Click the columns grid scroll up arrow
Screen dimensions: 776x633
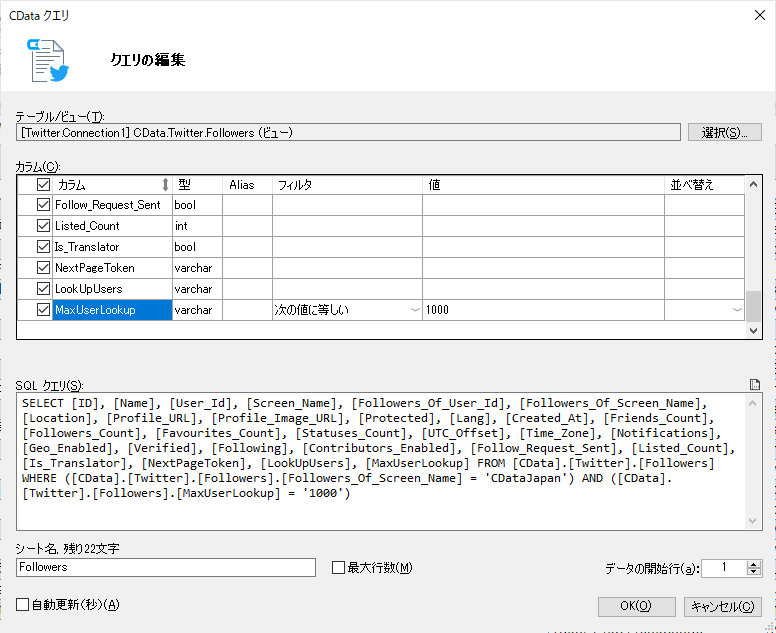pos(753,184)
